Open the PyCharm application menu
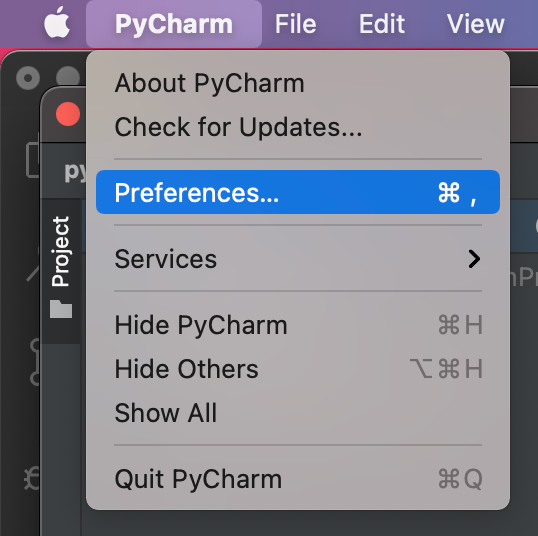 click(x=174, y=24)
